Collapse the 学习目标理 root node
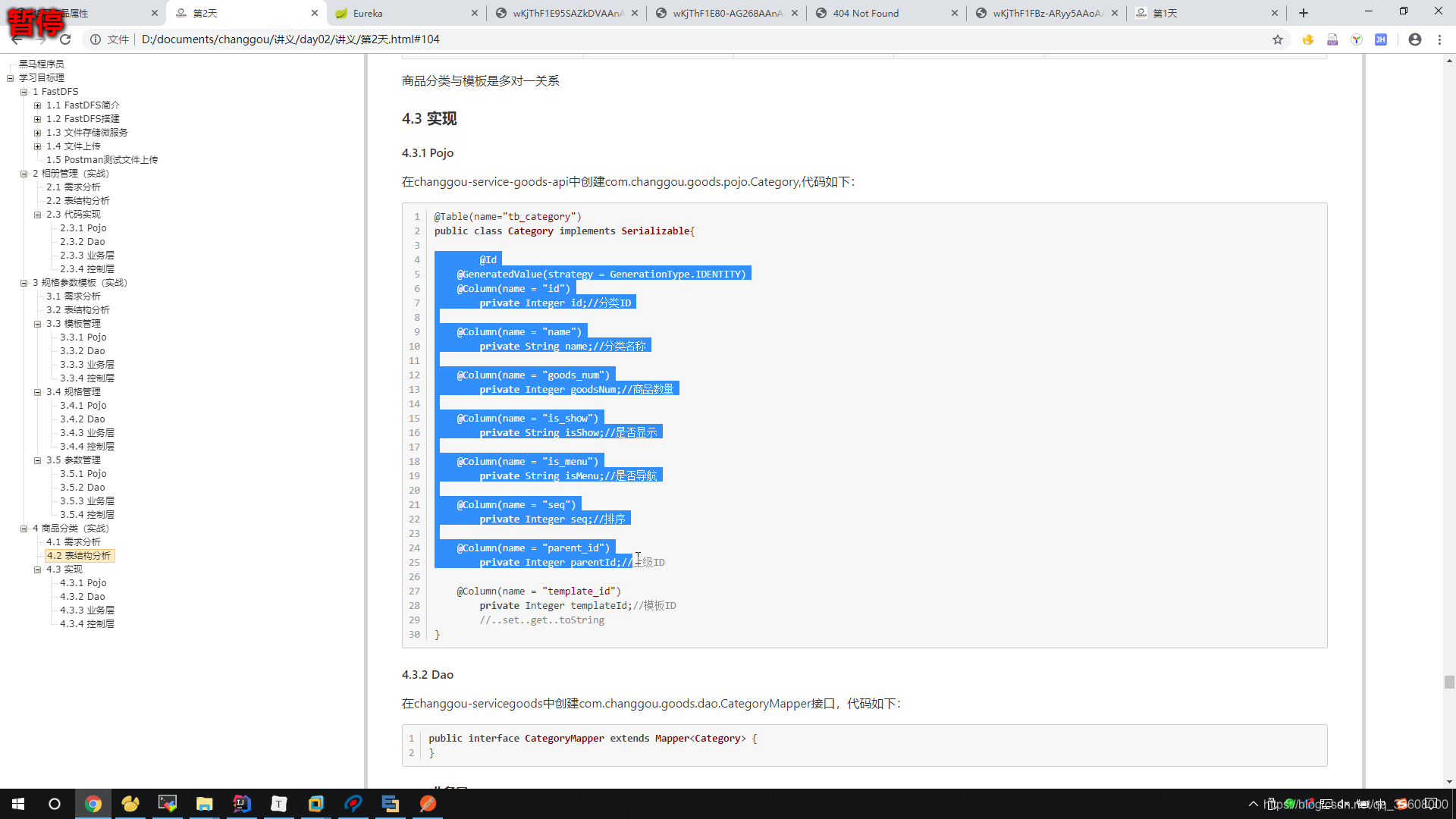Image resolution: width=1456 pixels, height=819 pixels. (10, 78)
